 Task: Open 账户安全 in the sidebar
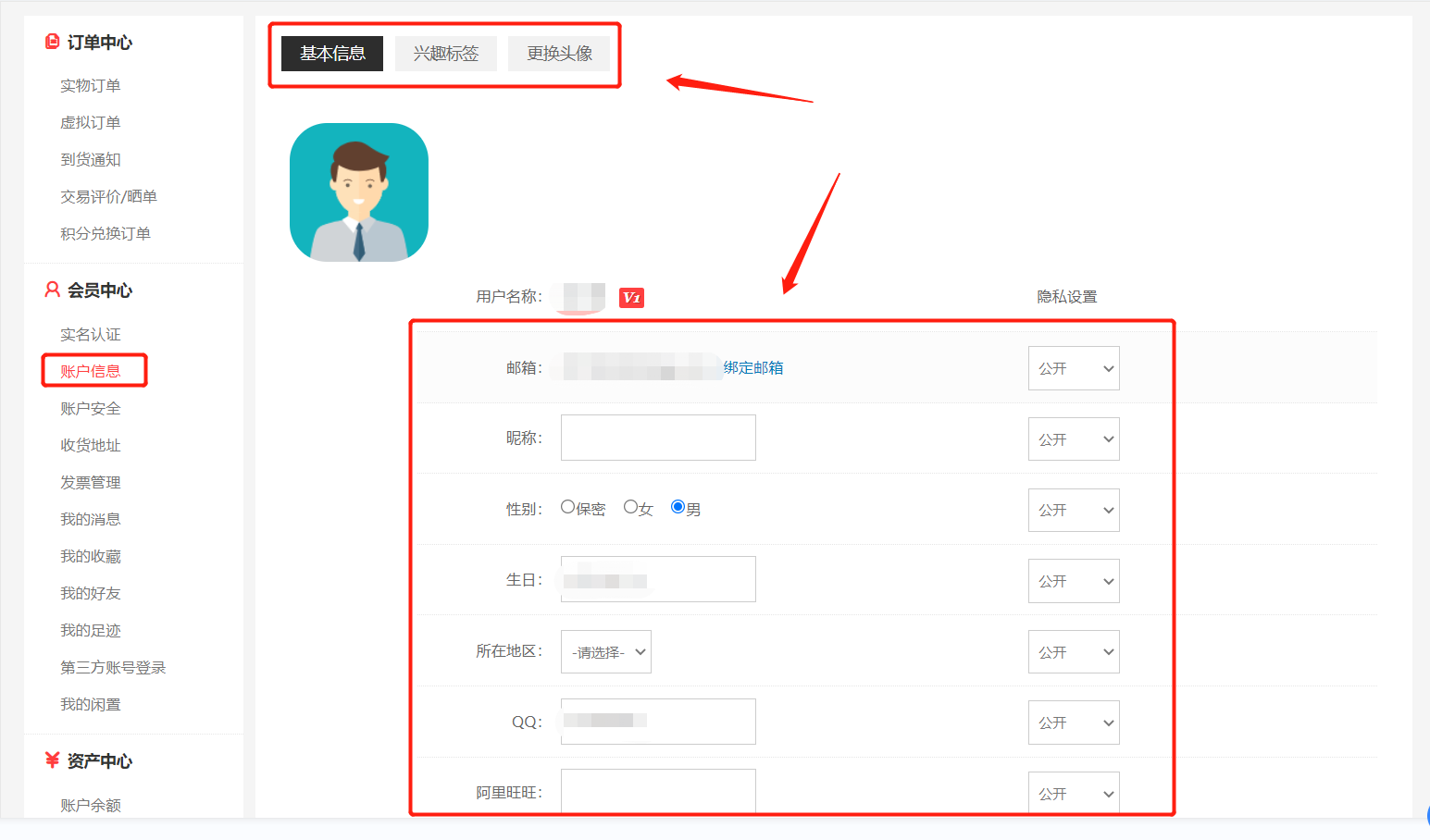pos(91,408)
